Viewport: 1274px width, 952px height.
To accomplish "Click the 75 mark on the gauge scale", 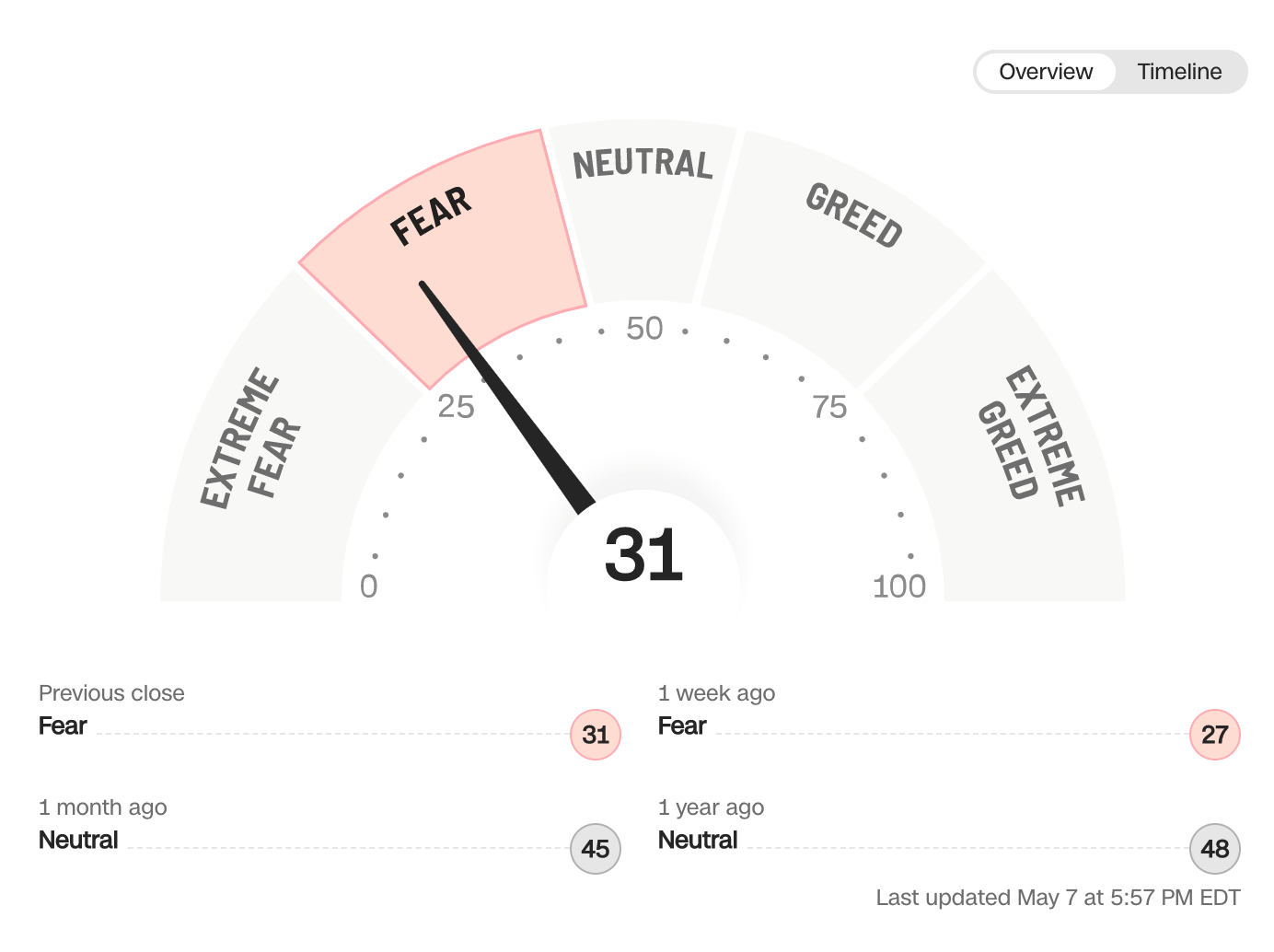I will (829, 407).
